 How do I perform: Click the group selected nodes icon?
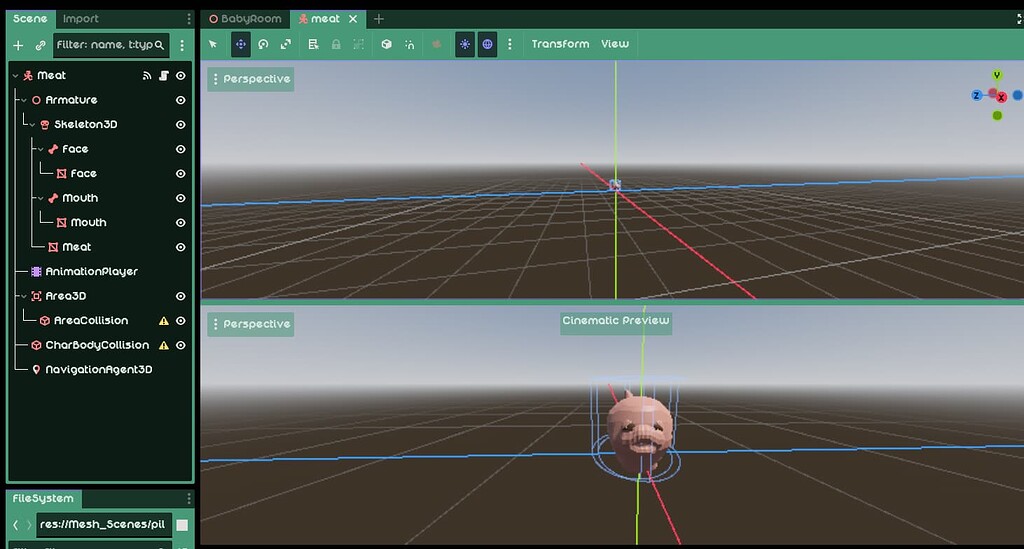359,44
